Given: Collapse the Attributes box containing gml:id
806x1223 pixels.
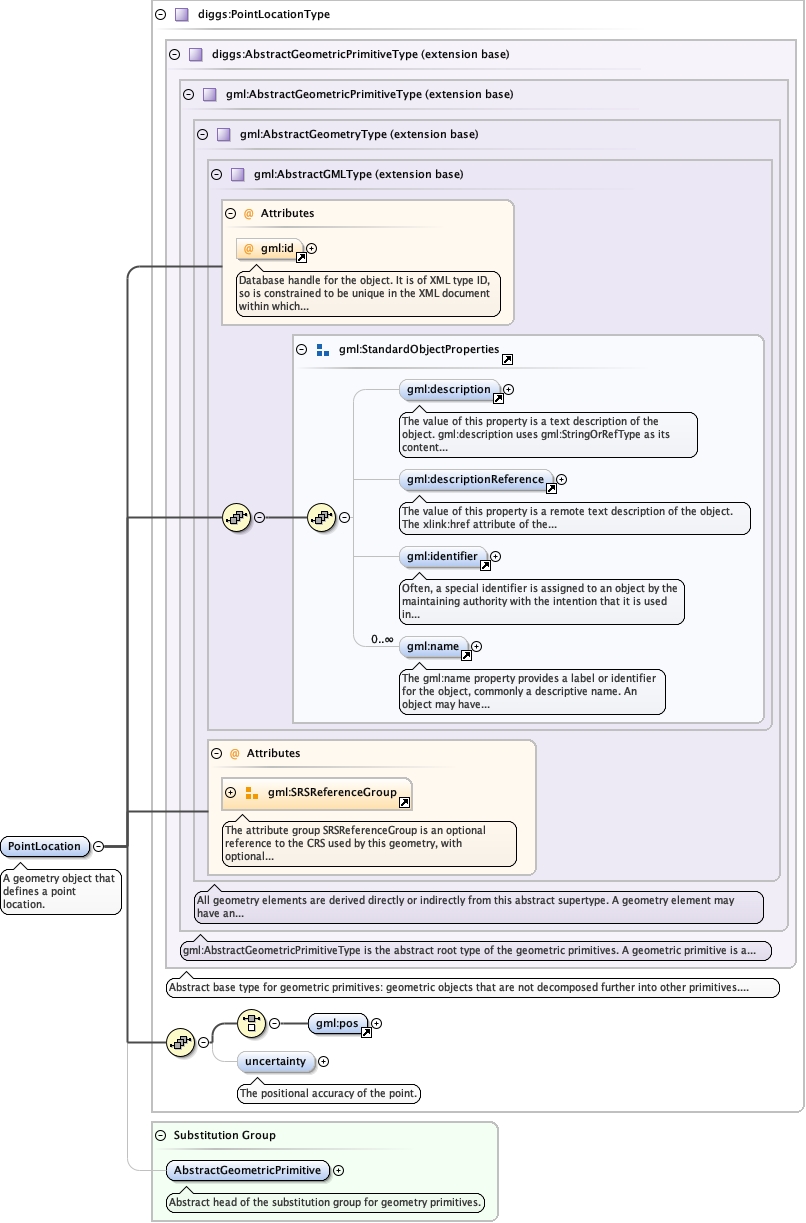Looking at the screenshot, I should (230, 213).
